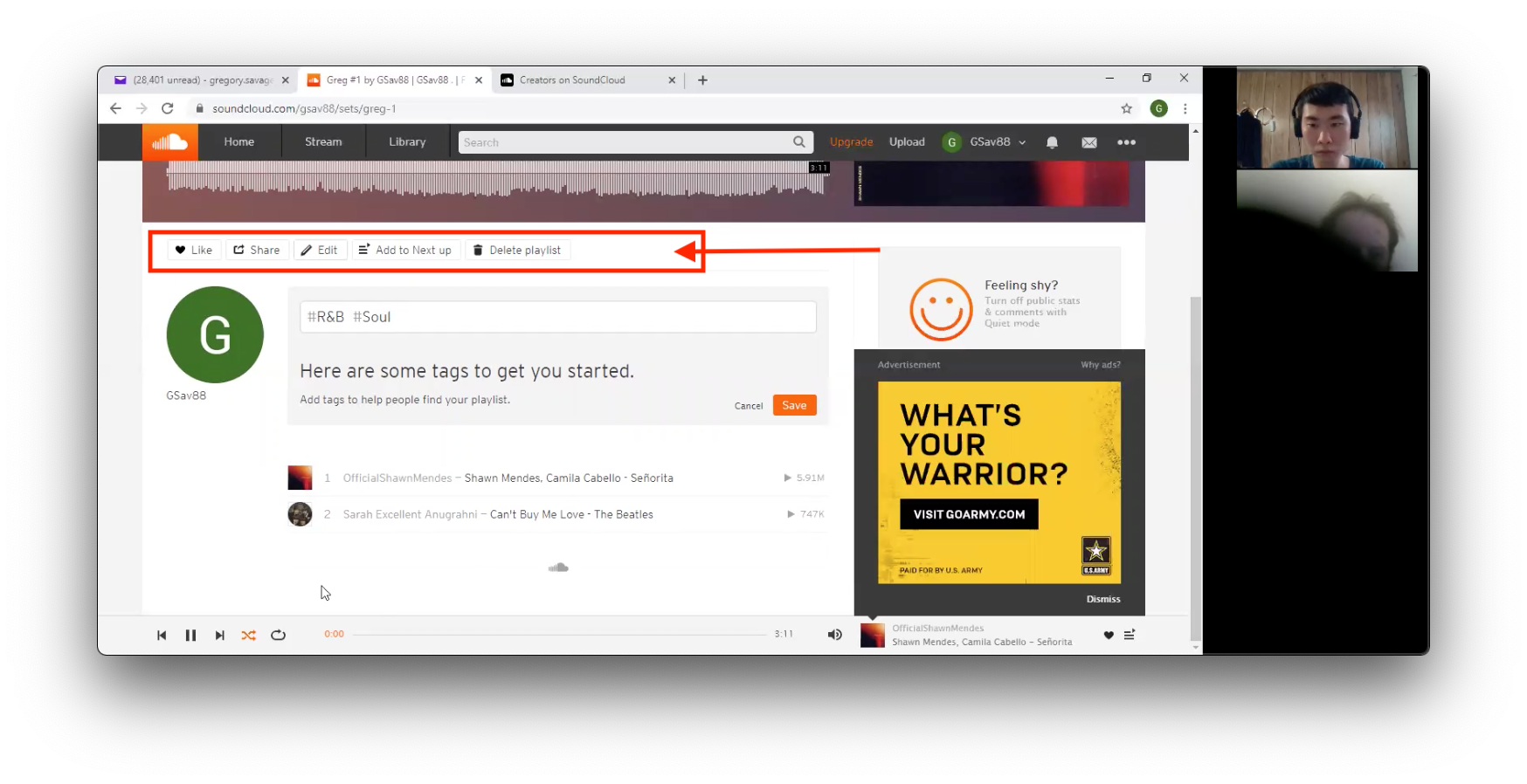Open the GSav88 profile avatar
The height and width of the screenshot is (784, 1527).
pos(215,334)
